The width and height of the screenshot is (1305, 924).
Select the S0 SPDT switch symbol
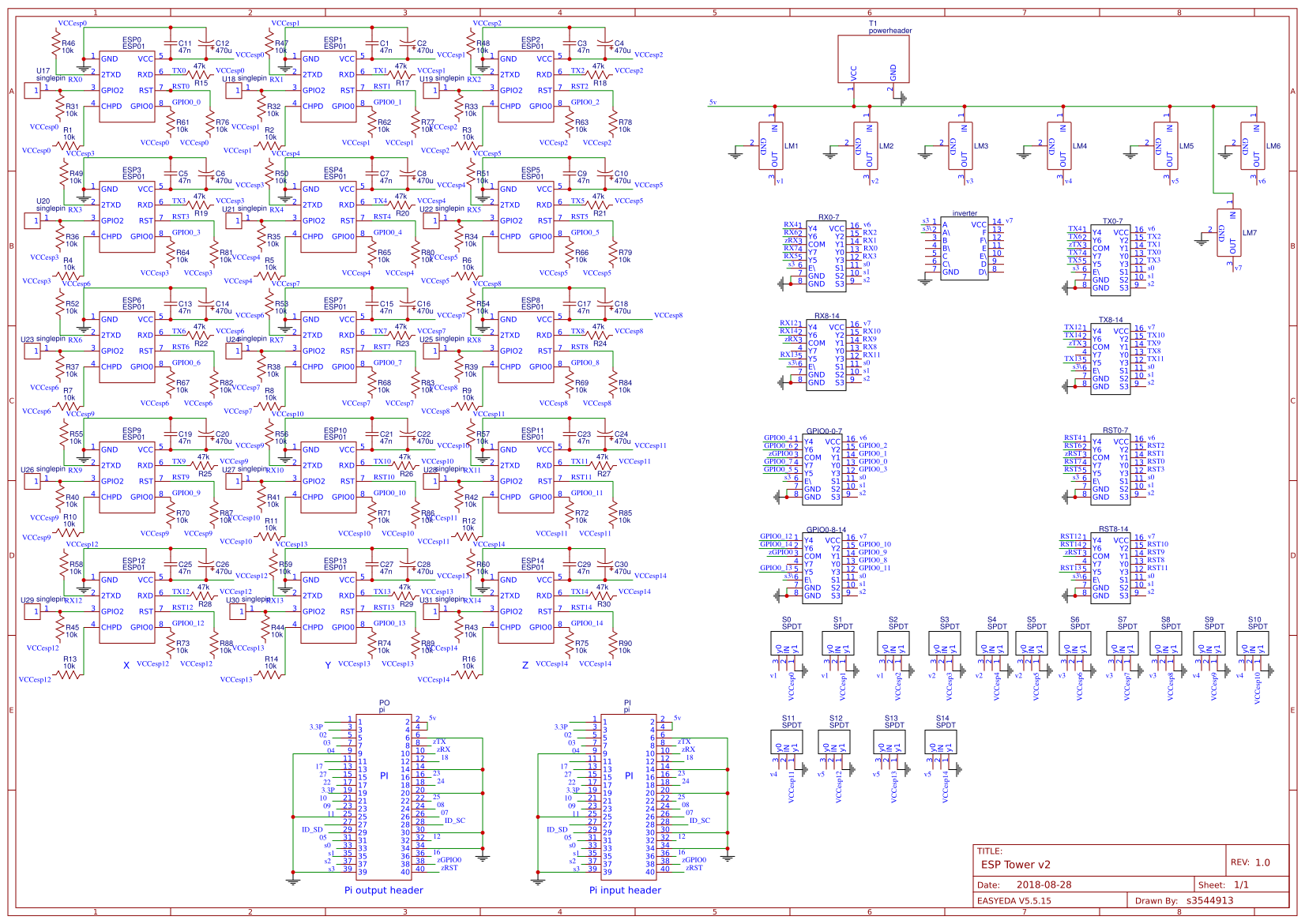[787, 643]
